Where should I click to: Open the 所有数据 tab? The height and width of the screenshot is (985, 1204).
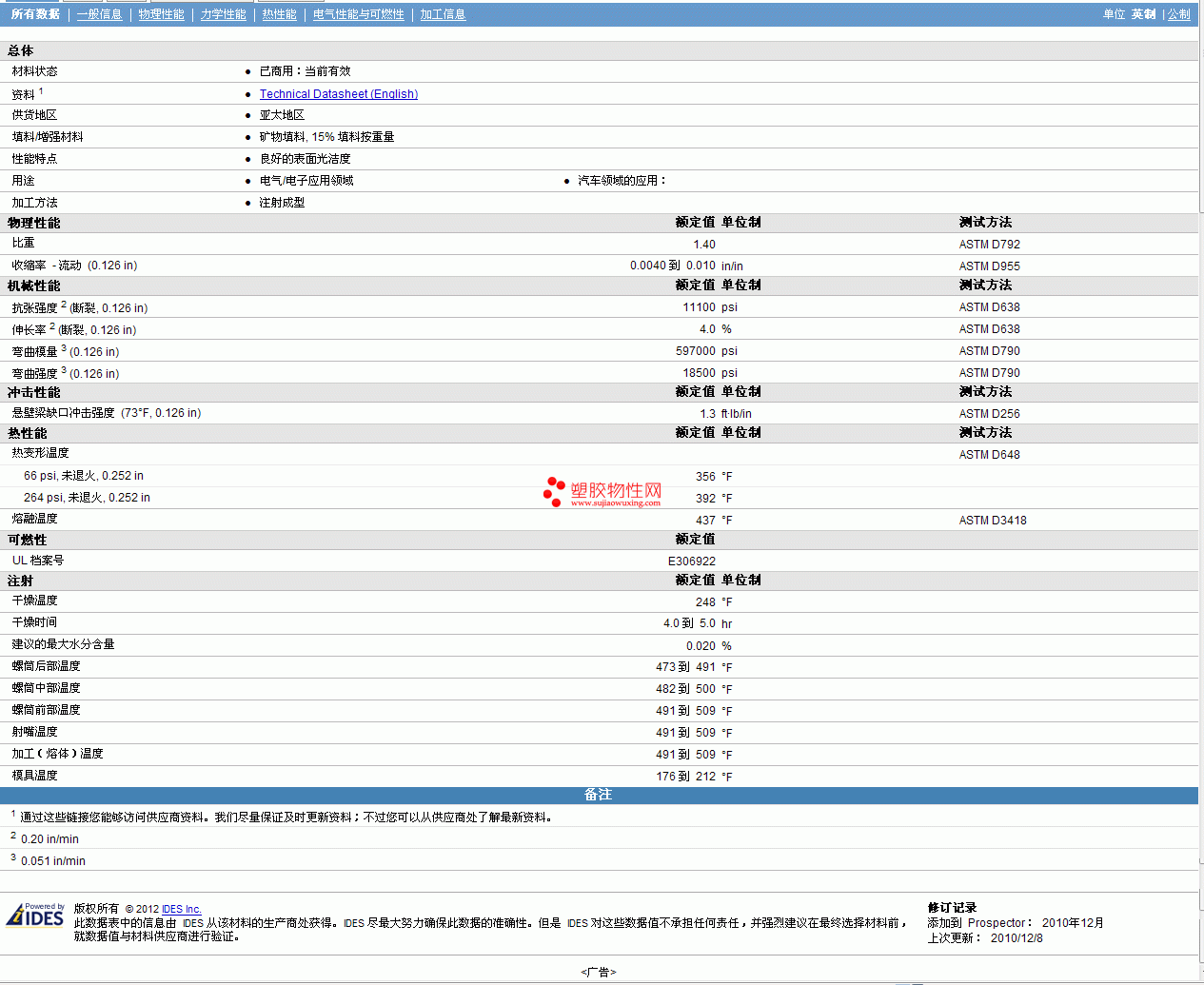click(x=35, y=14)
